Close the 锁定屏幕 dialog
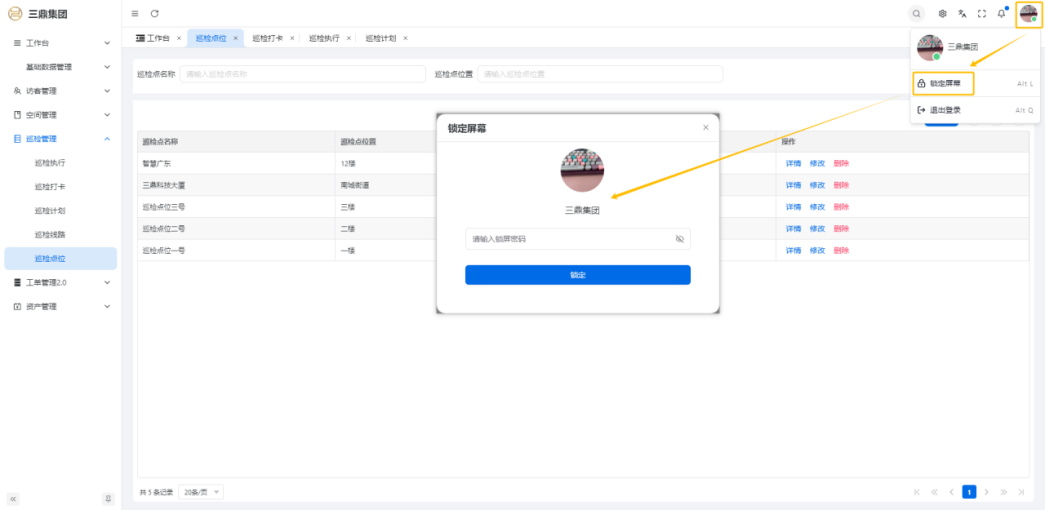1045x510 pixels. pyautogui.click(x=705, y=128)
